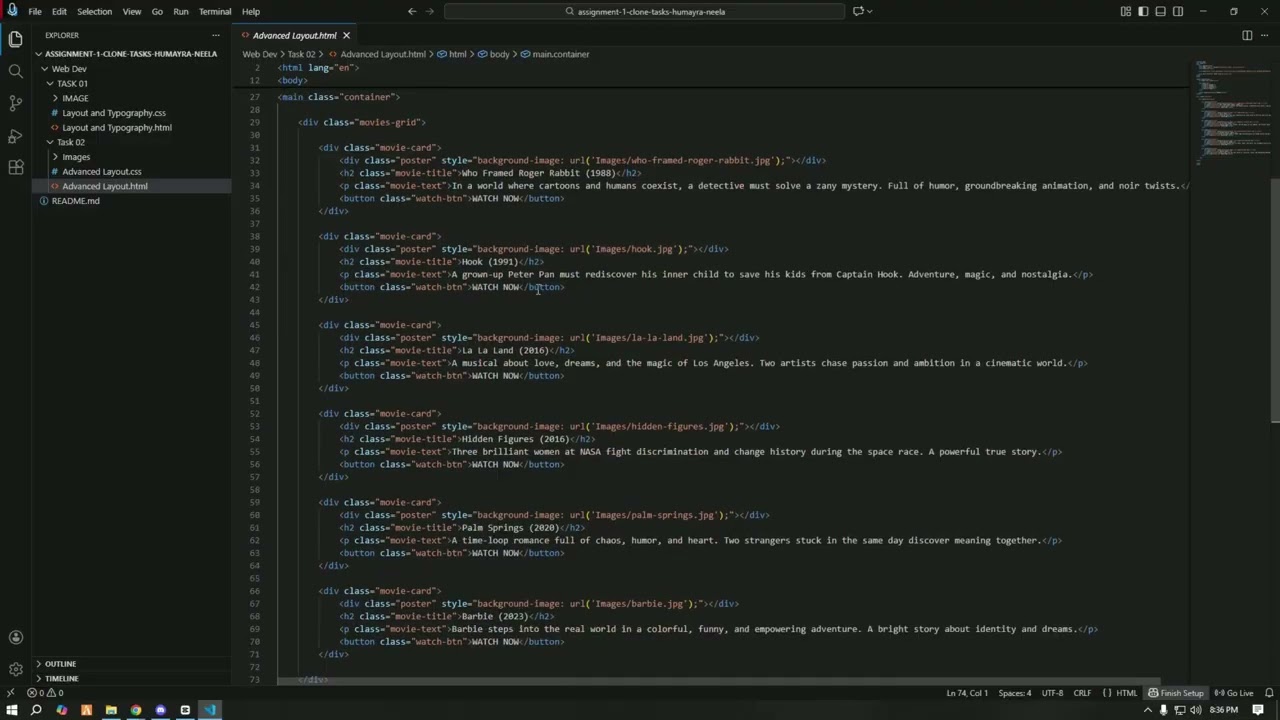Screen dimensions: 1280x720
Task: Change language mode from HTML
Action: click(x=1126, y=693)
